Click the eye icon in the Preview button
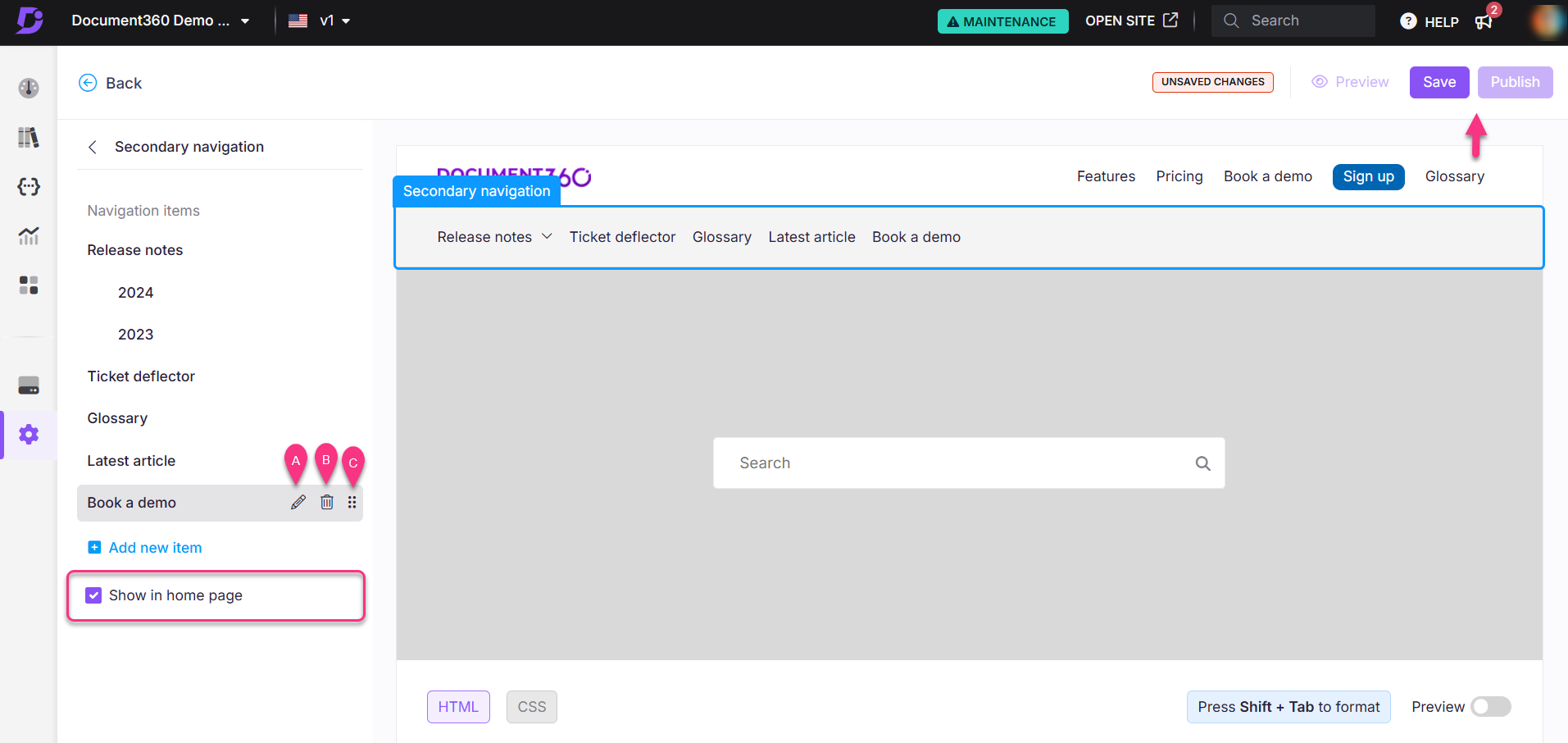 click(1320, 82)
